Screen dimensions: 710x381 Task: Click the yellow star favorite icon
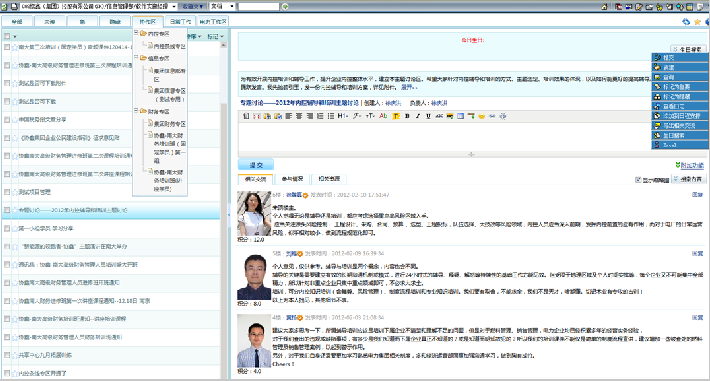tap(698, 21)
